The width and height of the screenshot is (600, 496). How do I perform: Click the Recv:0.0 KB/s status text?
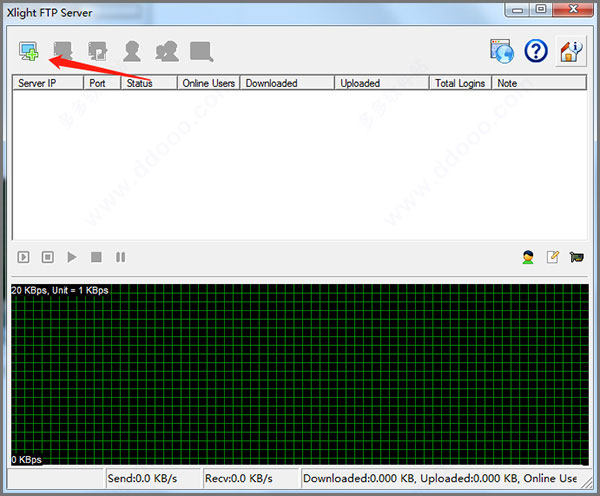[x=239, y=478]
